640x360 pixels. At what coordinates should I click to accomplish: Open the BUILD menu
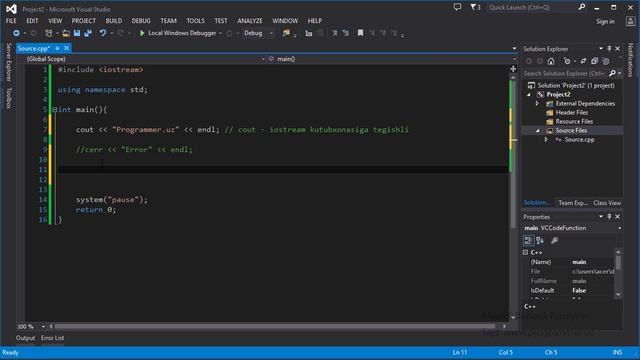(114, 21)
